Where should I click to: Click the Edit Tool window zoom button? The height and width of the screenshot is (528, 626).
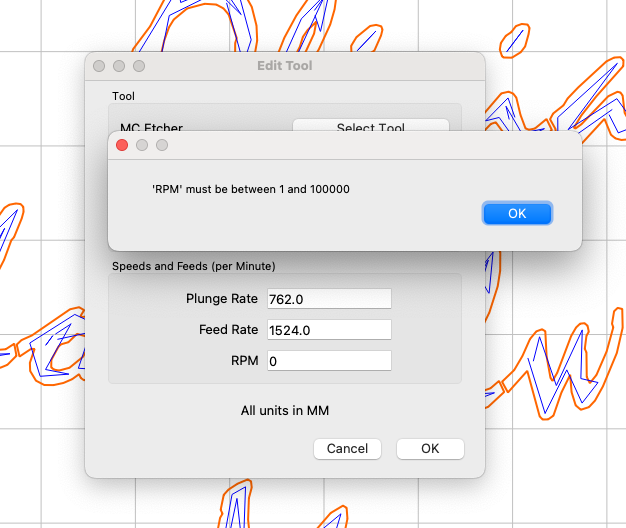coord(139,66)
